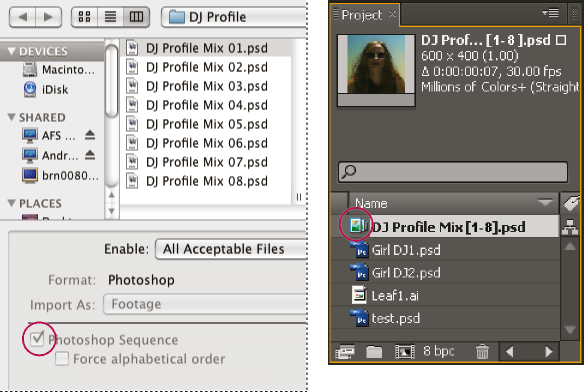Viewport: 584px width, 392px height.
Task: Click the sidebar scroll up arrow
Action: coord(111,195)
